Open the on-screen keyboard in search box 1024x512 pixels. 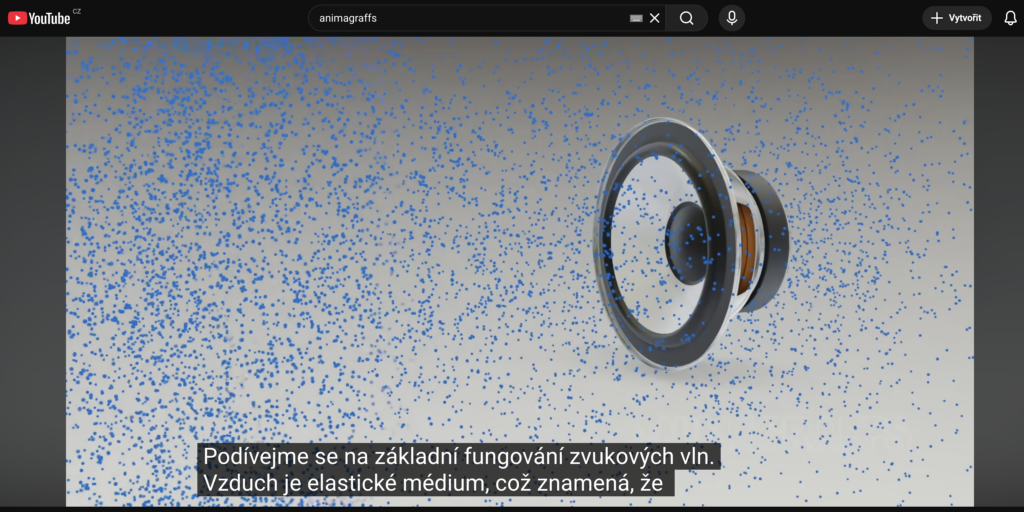pyautogui.click(x=636, y=18)
